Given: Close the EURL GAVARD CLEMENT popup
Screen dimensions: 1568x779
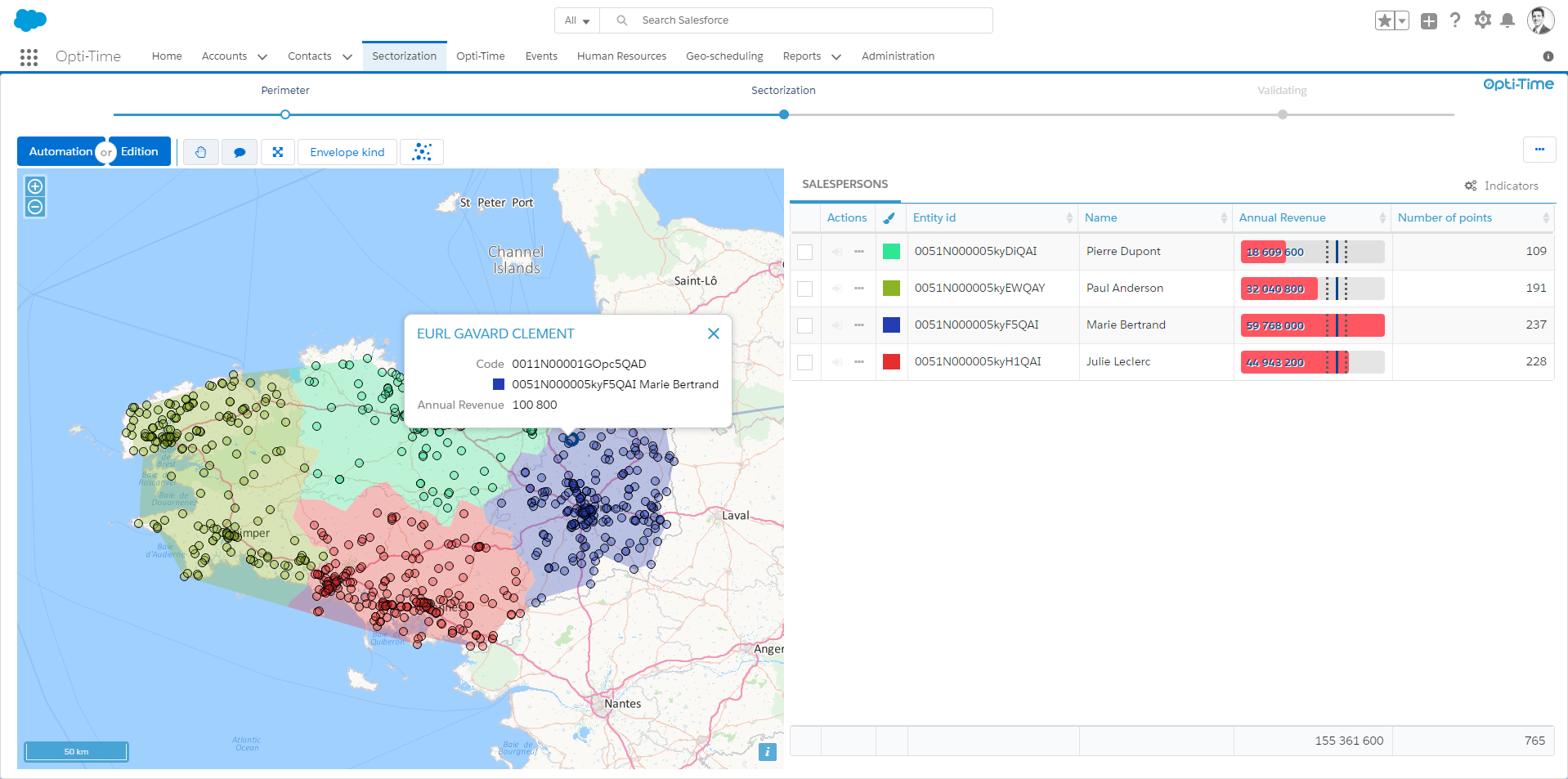Looking at the screenshot, I should tap(714, 334).
